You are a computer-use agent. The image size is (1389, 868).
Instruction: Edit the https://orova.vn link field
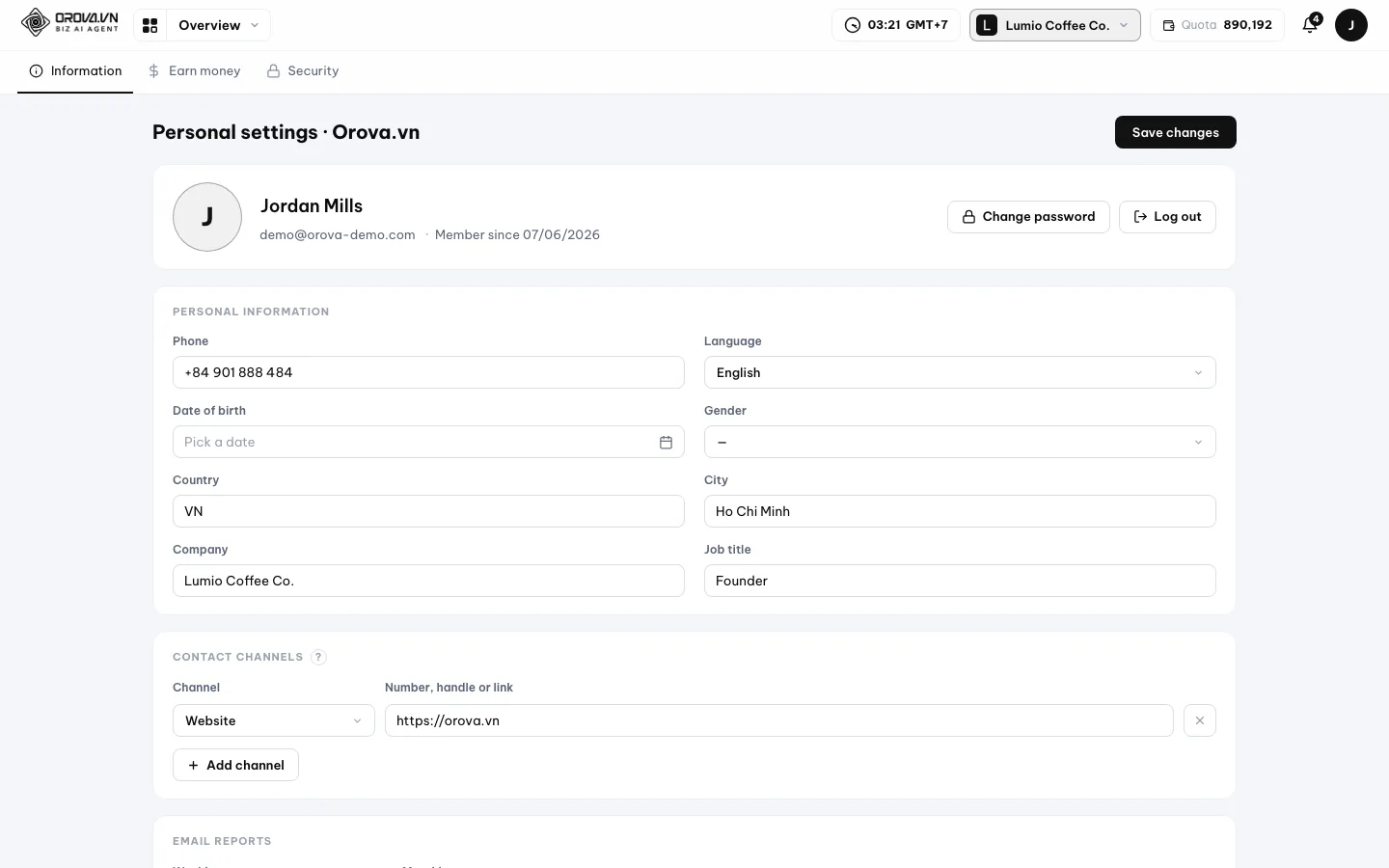click(779, 720)
